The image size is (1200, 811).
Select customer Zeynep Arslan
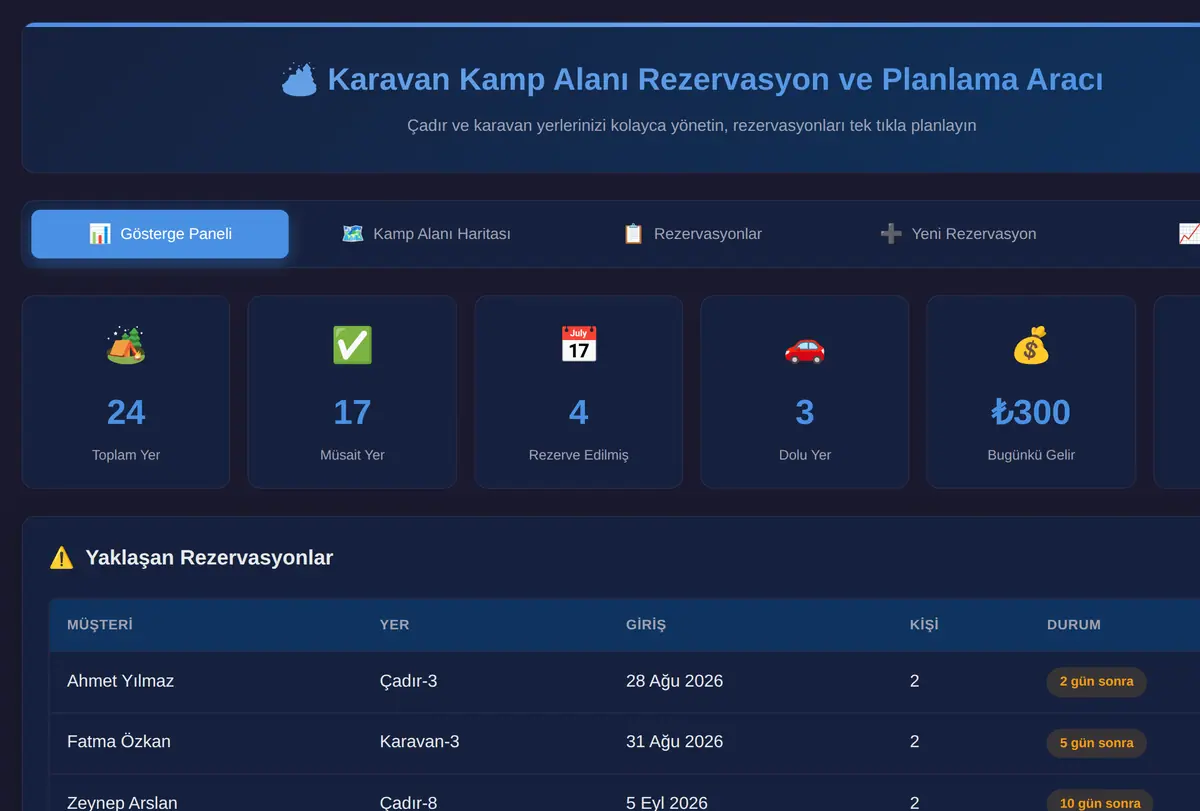coord(122,802)
